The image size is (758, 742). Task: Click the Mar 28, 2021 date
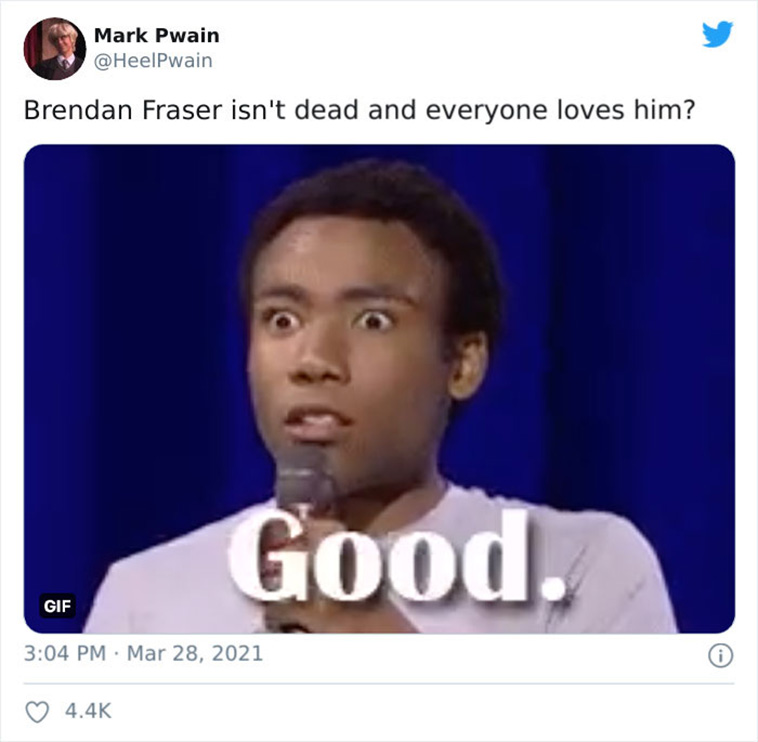[x=195, y=654]
